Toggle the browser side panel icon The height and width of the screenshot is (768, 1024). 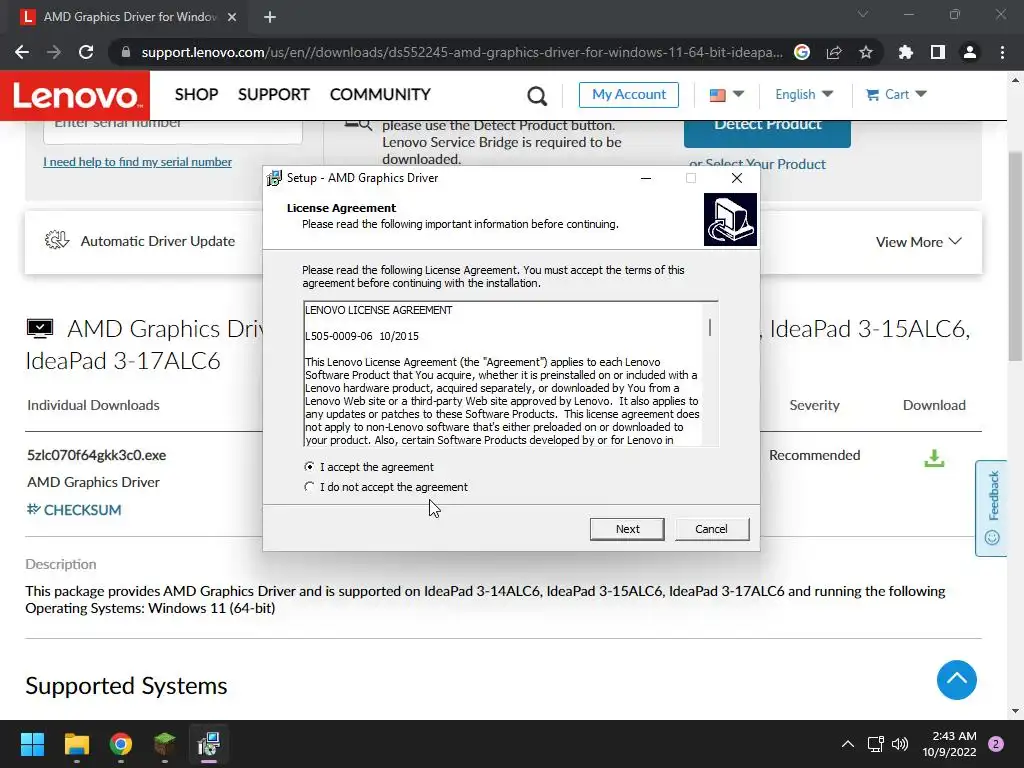pyautogui.click(x=938, y=52)
